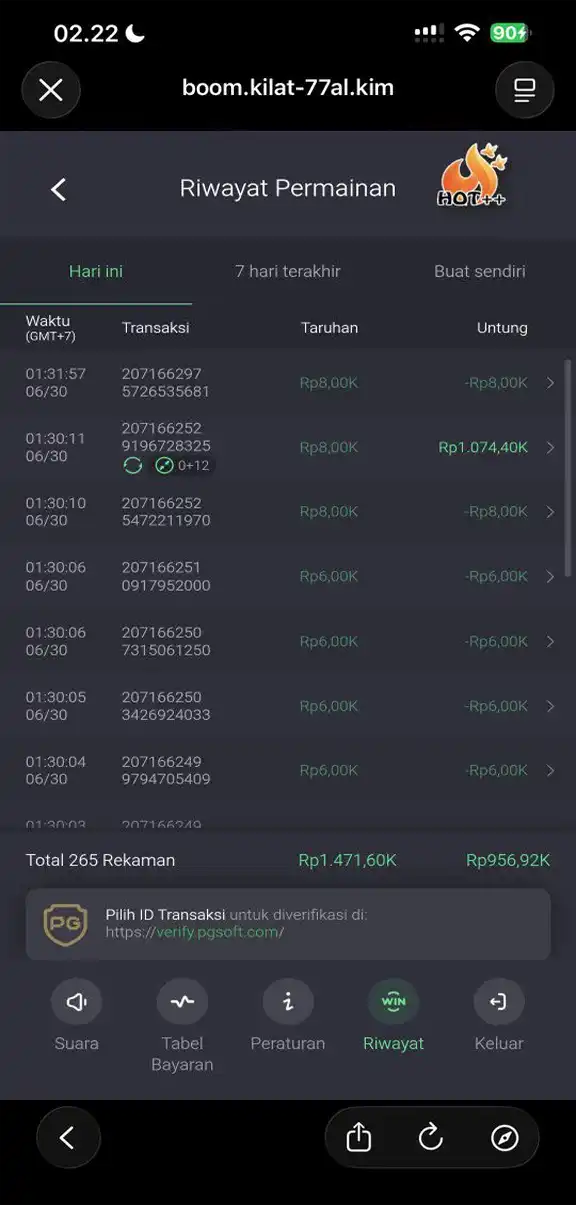This screenshot has height=1205, width=576.
Task: Go back using Riwayat Permainan back arrow
Action: click(59, 189)
